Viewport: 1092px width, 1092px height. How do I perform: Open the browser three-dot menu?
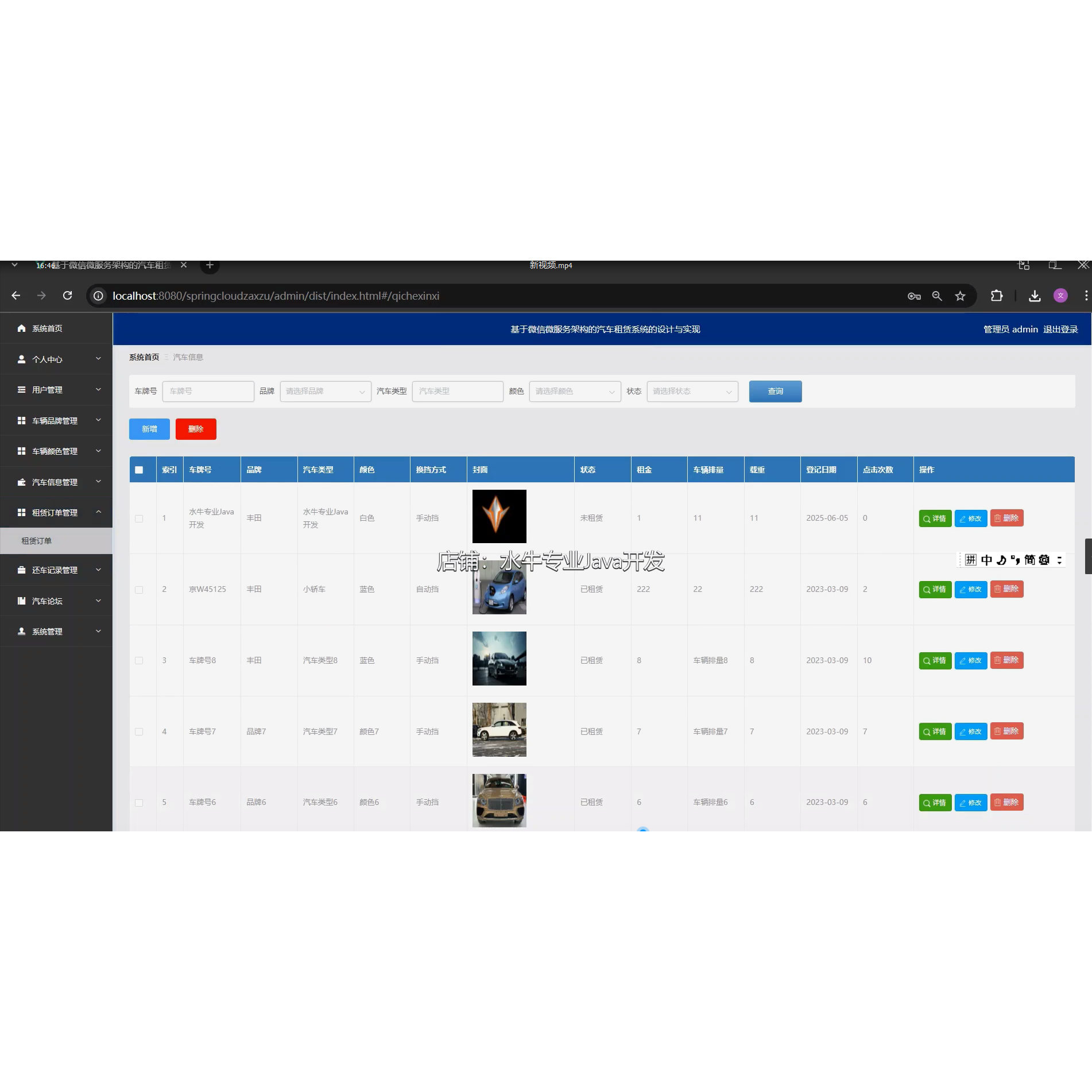(x=1086, y=296)
